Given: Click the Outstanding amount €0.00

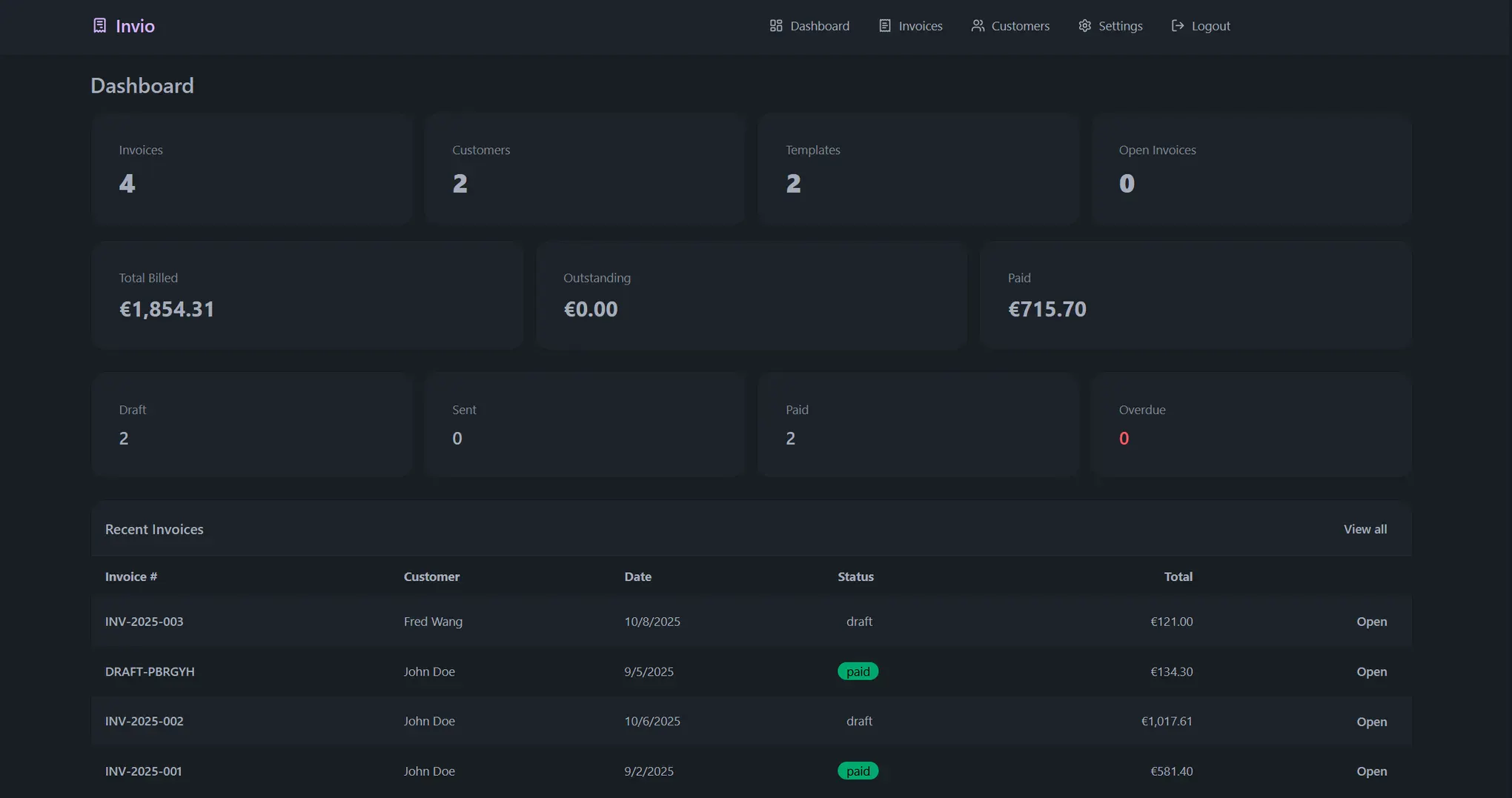Looking at the screenshot, I should point(591,309).
